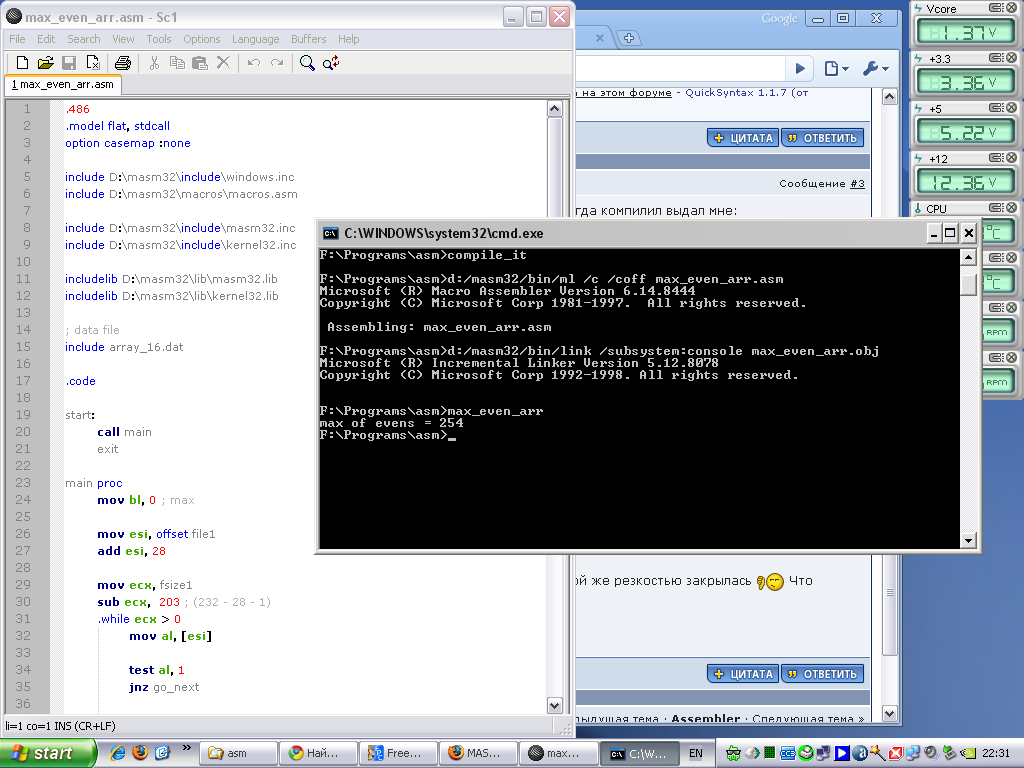
Task: Click the Find magnifier icon
Action: (307, 63)
